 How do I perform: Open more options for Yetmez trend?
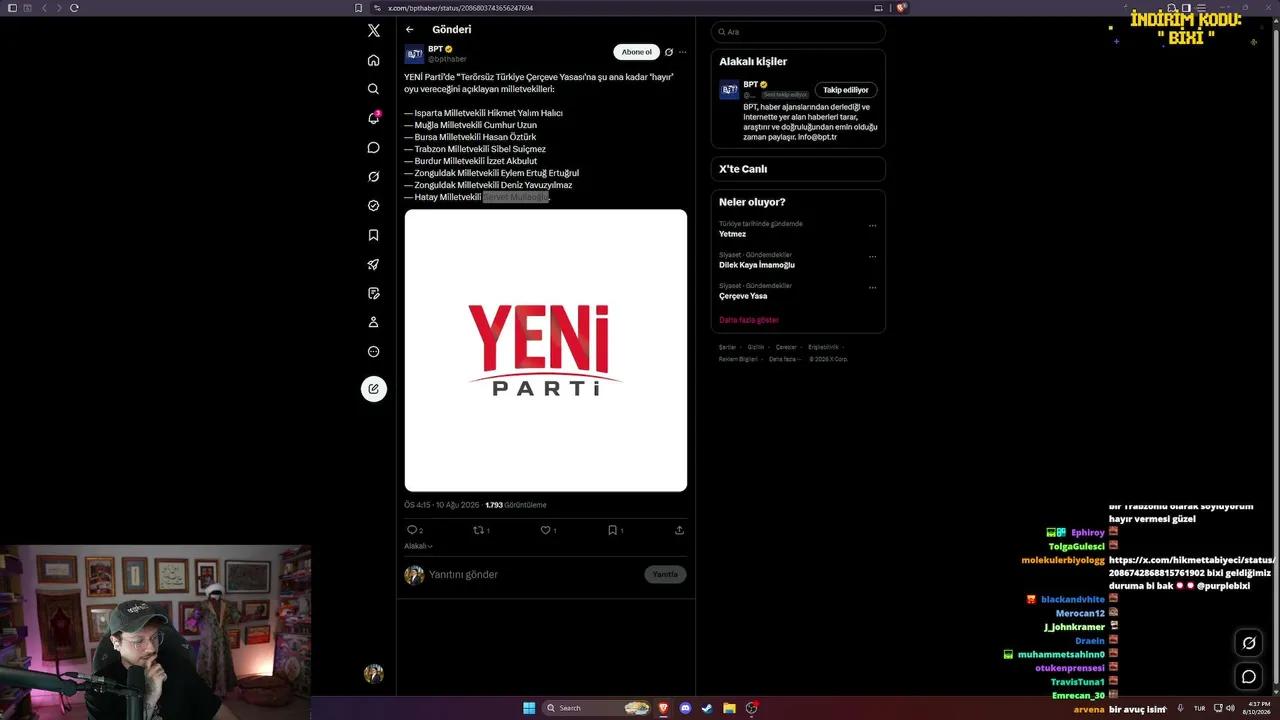872,226
